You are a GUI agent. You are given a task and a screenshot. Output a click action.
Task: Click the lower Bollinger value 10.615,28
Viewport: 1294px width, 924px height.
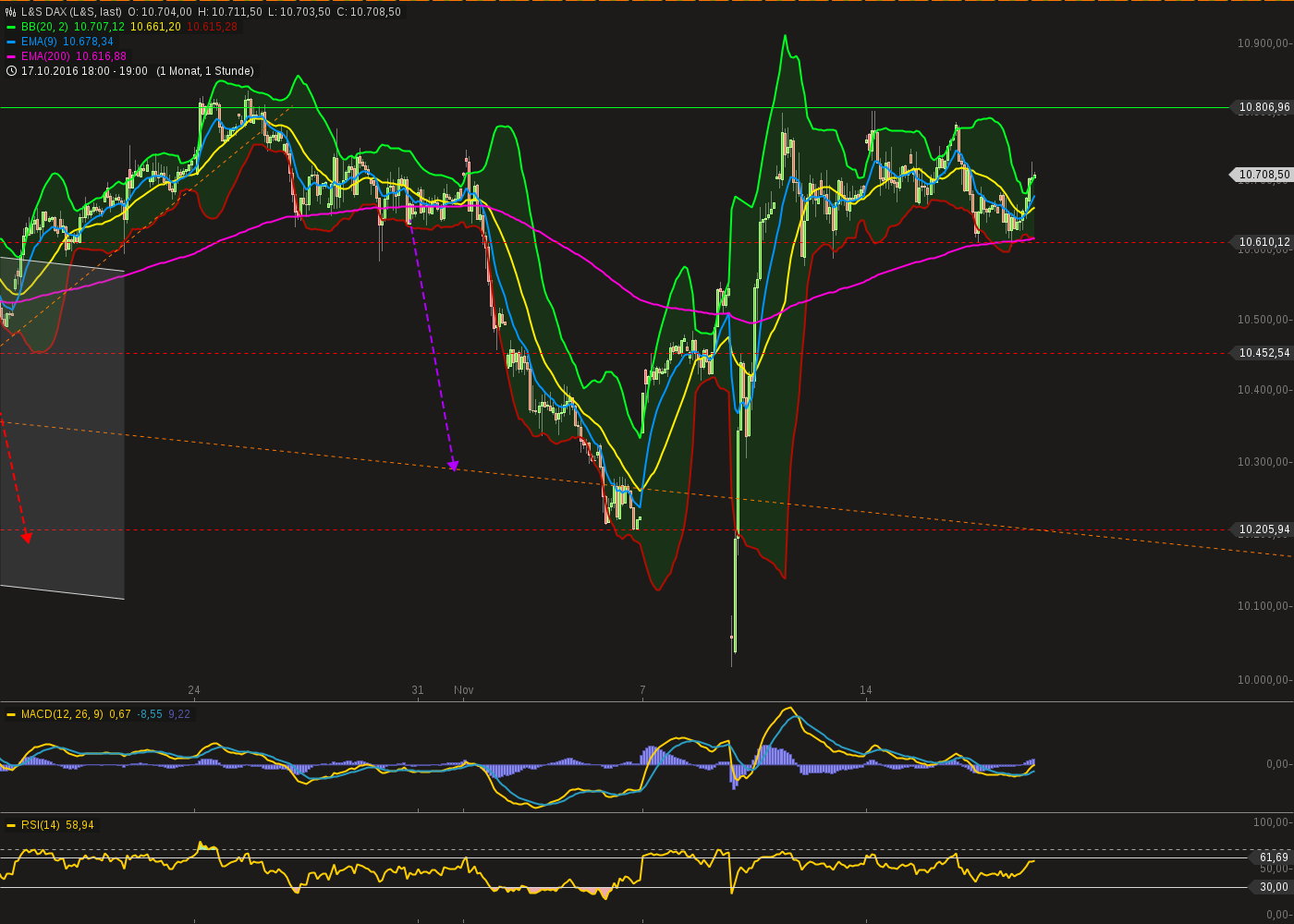click(x=212, y=27)
